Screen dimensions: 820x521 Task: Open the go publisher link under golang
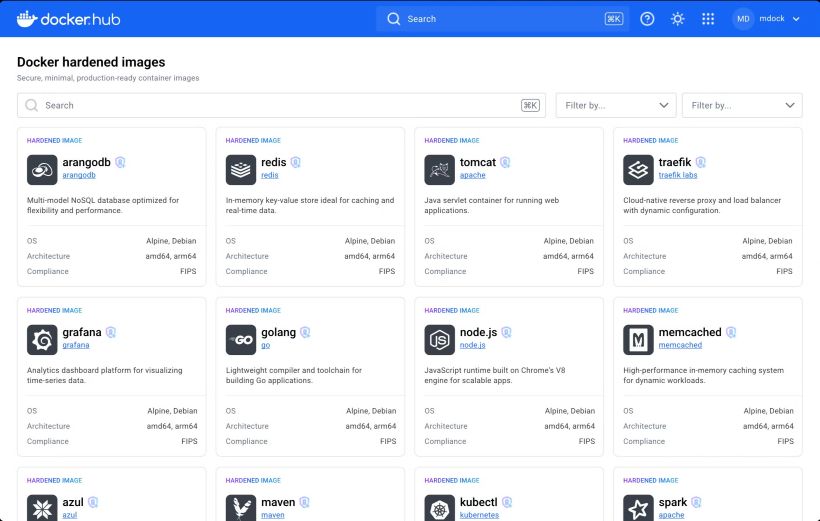point(266,345)
